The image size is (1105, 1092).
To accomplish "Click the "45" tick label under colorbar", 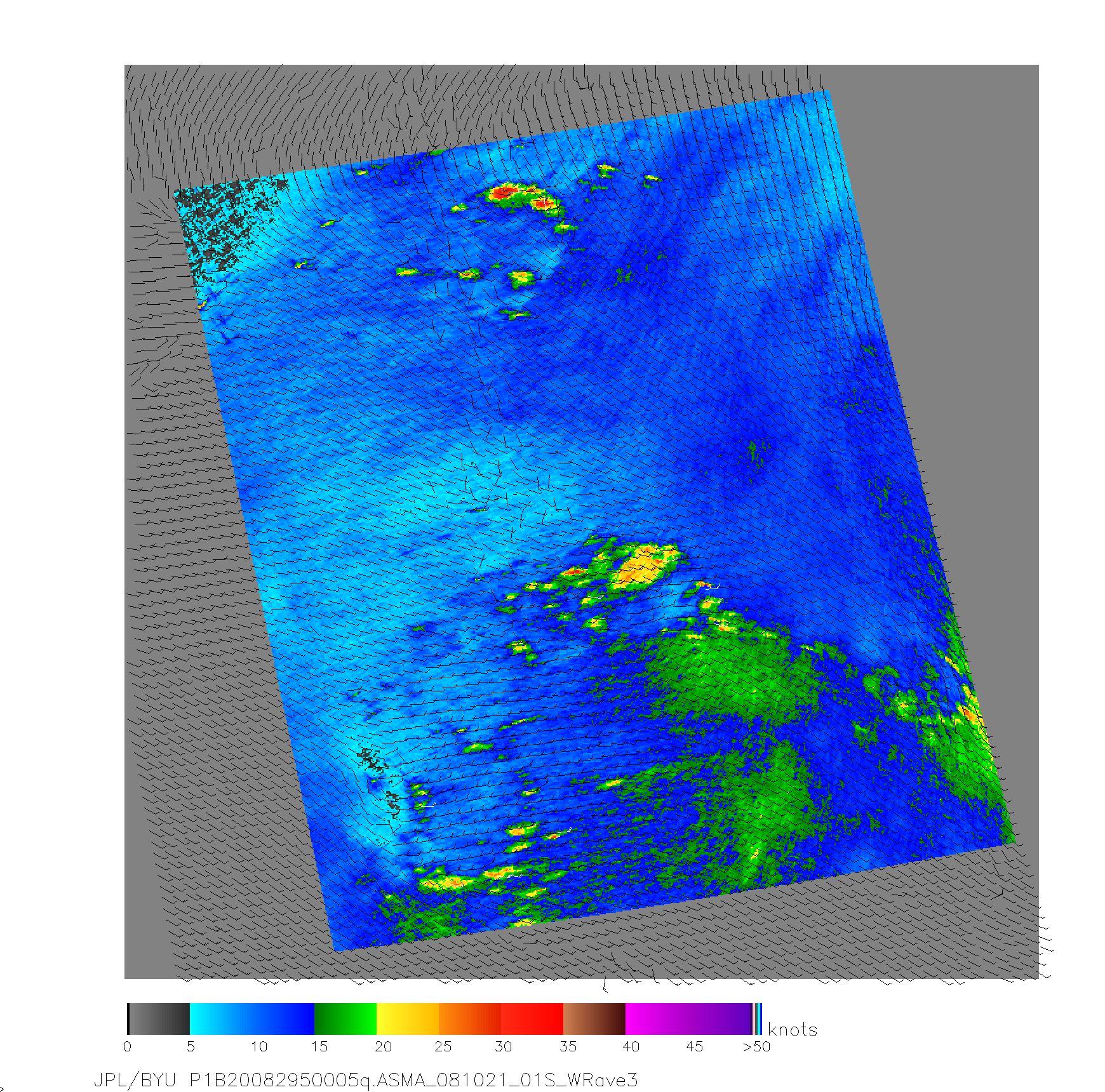I will [x=695, y=1046].
